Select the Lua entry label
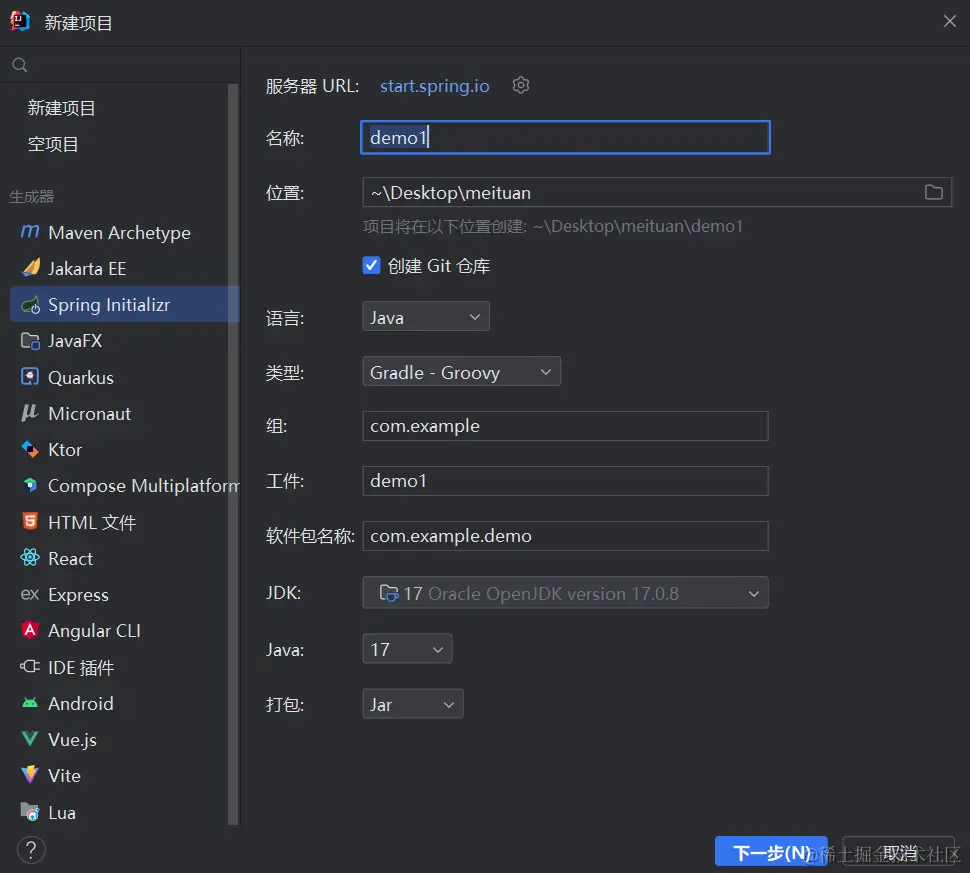Screen dimensions: 970x873 pyautogui.click(x=62, y=812)
